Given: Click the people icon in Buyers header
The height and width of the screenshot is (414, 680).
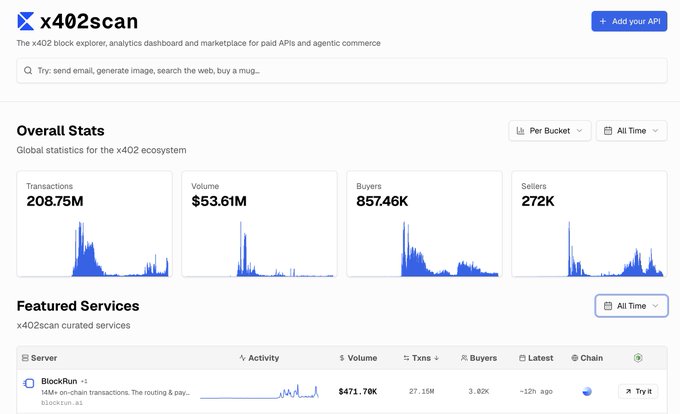Looking at the screenshot, I should [x=464, y=358].
